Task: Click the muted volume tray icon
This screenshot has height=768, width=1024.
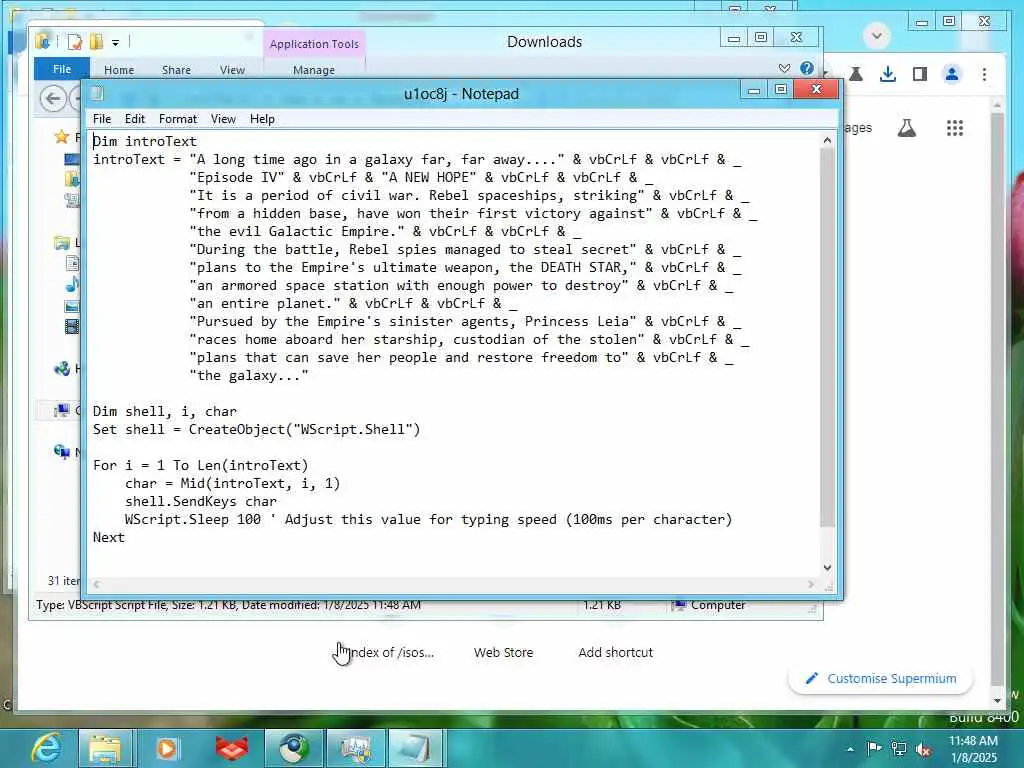Action: 923,749
